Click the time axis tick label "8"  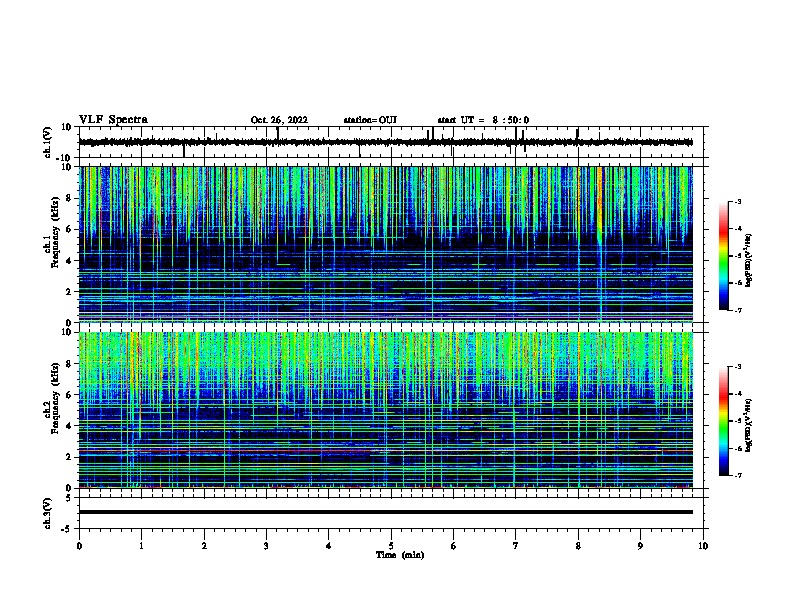pyautogui.click(x=578, y=546)
